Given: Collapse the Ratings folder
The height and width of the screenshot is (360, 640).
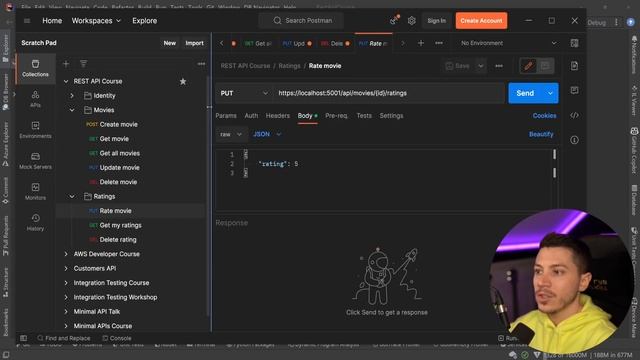Looking at the screenshot, I should (72, 197).
